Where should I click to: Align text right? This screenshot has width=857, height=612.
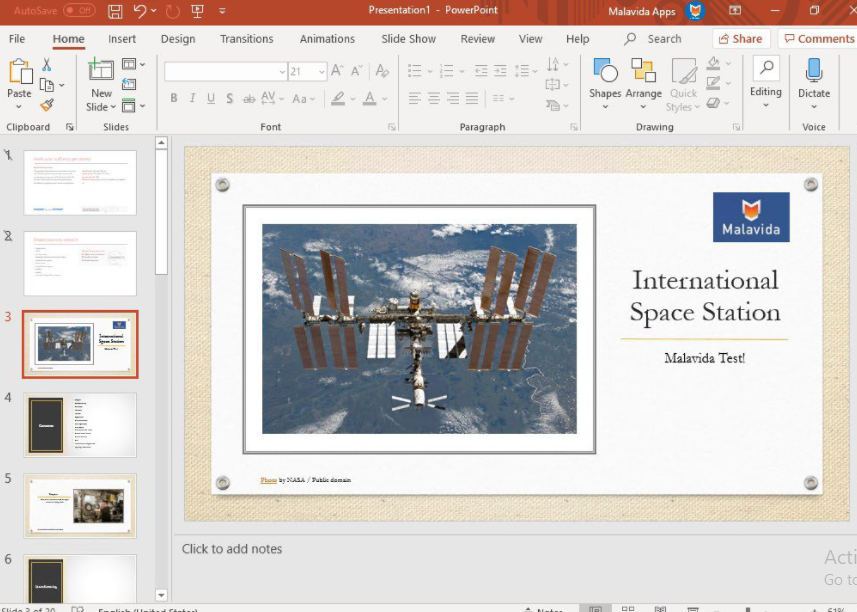pos(453,98)
